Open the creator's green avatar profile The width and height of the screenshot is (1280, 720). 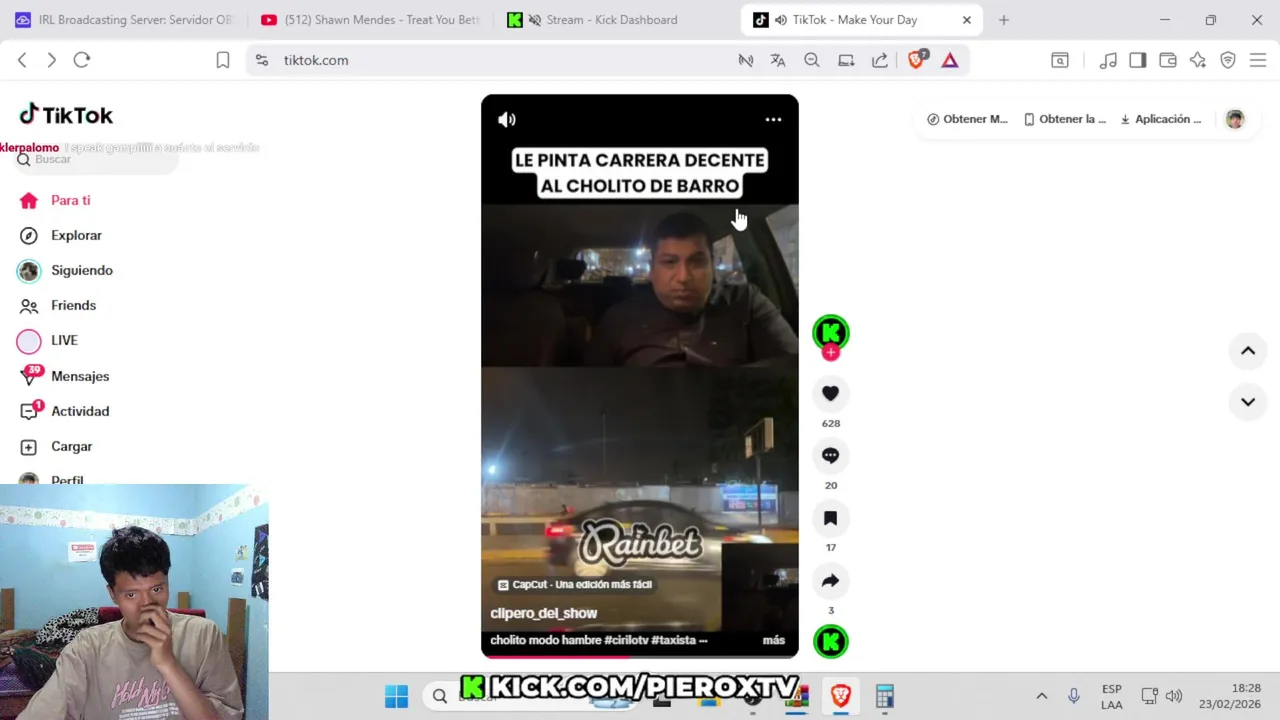[830, 332]
